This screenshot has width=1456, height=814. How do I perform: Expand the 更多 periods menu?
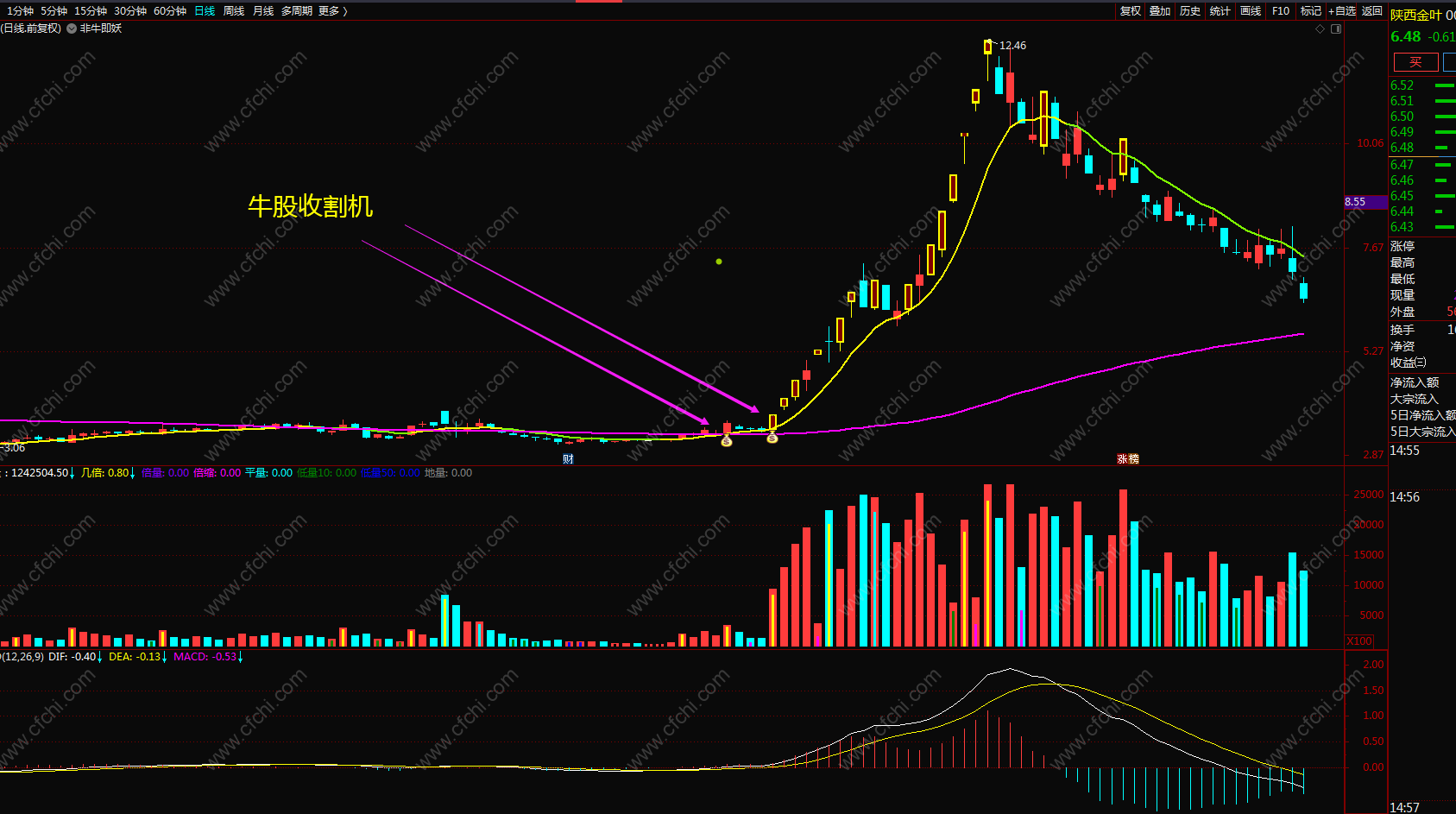pyautogui.click(x=333, y=11)
